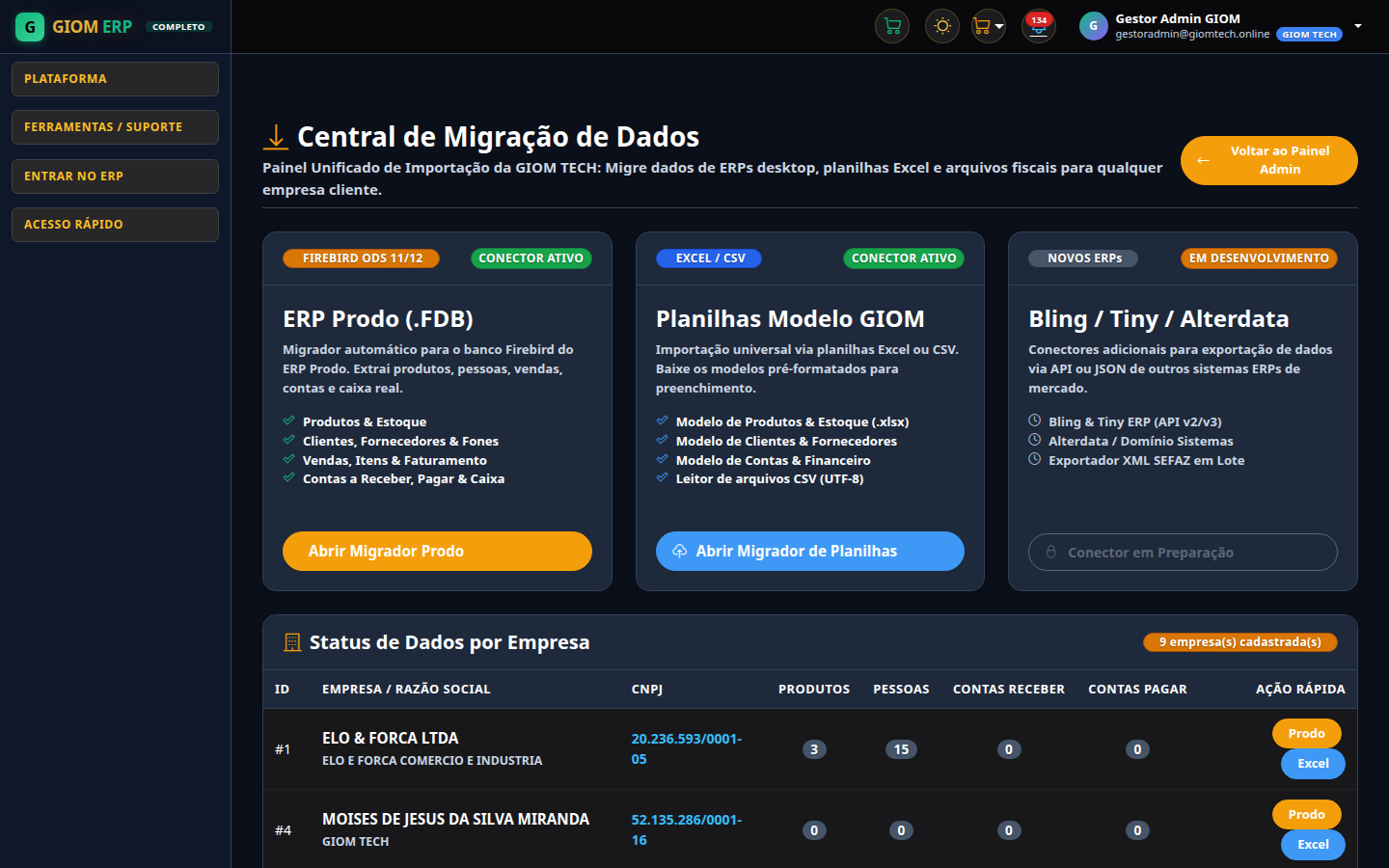Click COMPLETO badge next to logo
Image resolution: width=1389 pixels, height=868 pixels.
(178, 27)
